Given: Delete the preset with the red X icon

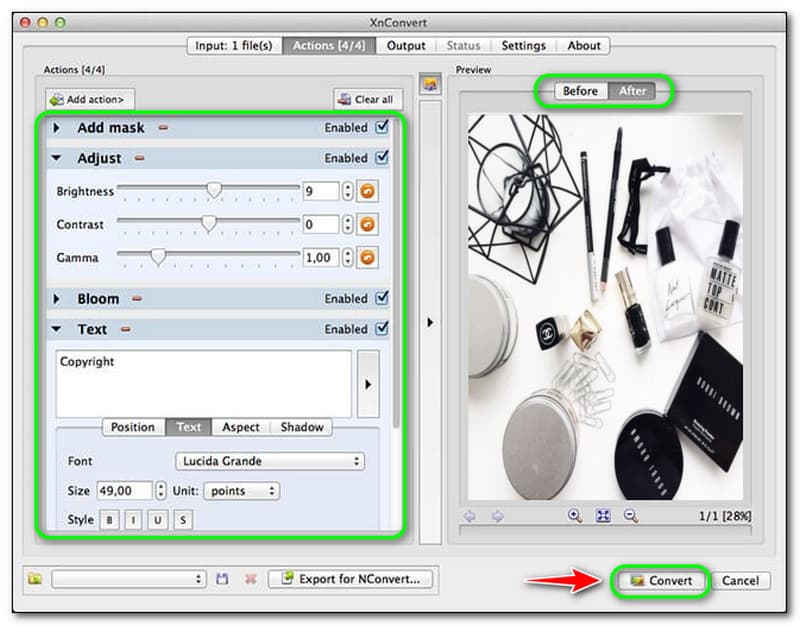Looking at the screenshot, I should click(251, 579).
